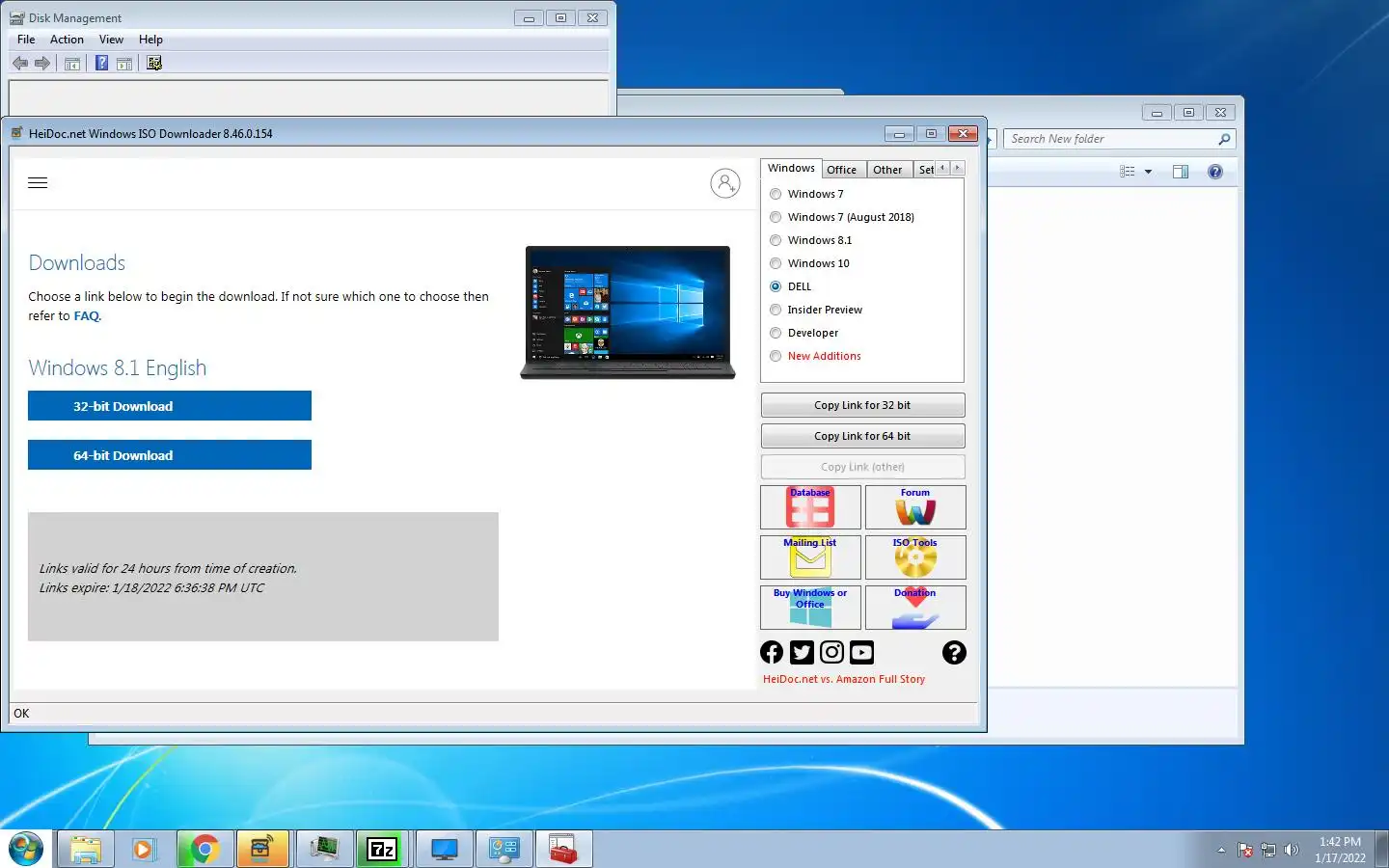Screen dimensions: 1389x868
Task: Click Back arrow in Disk Management toolbar
Action: coord(20,64)
